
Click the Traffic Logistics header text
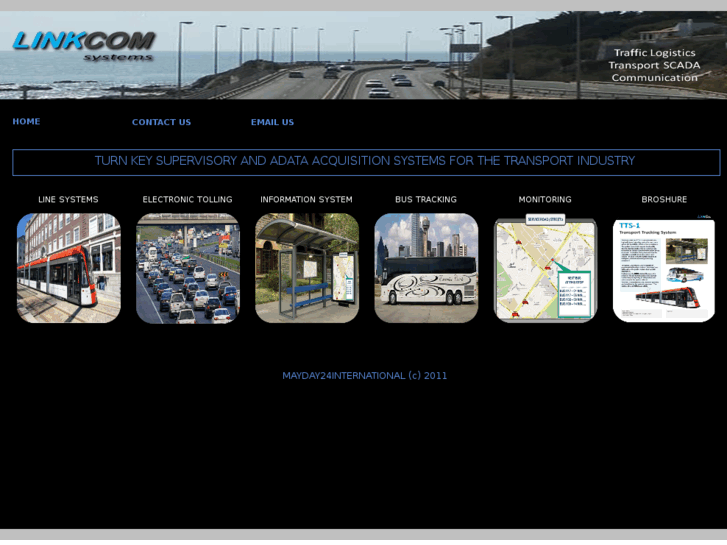655,53
